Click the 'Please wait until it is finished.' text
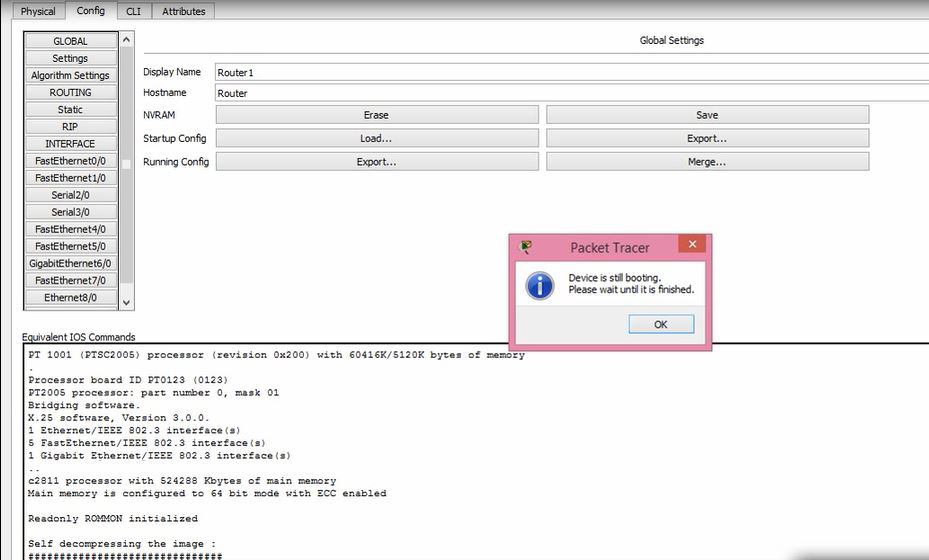 pyautogui.click(x=631, y=289)
